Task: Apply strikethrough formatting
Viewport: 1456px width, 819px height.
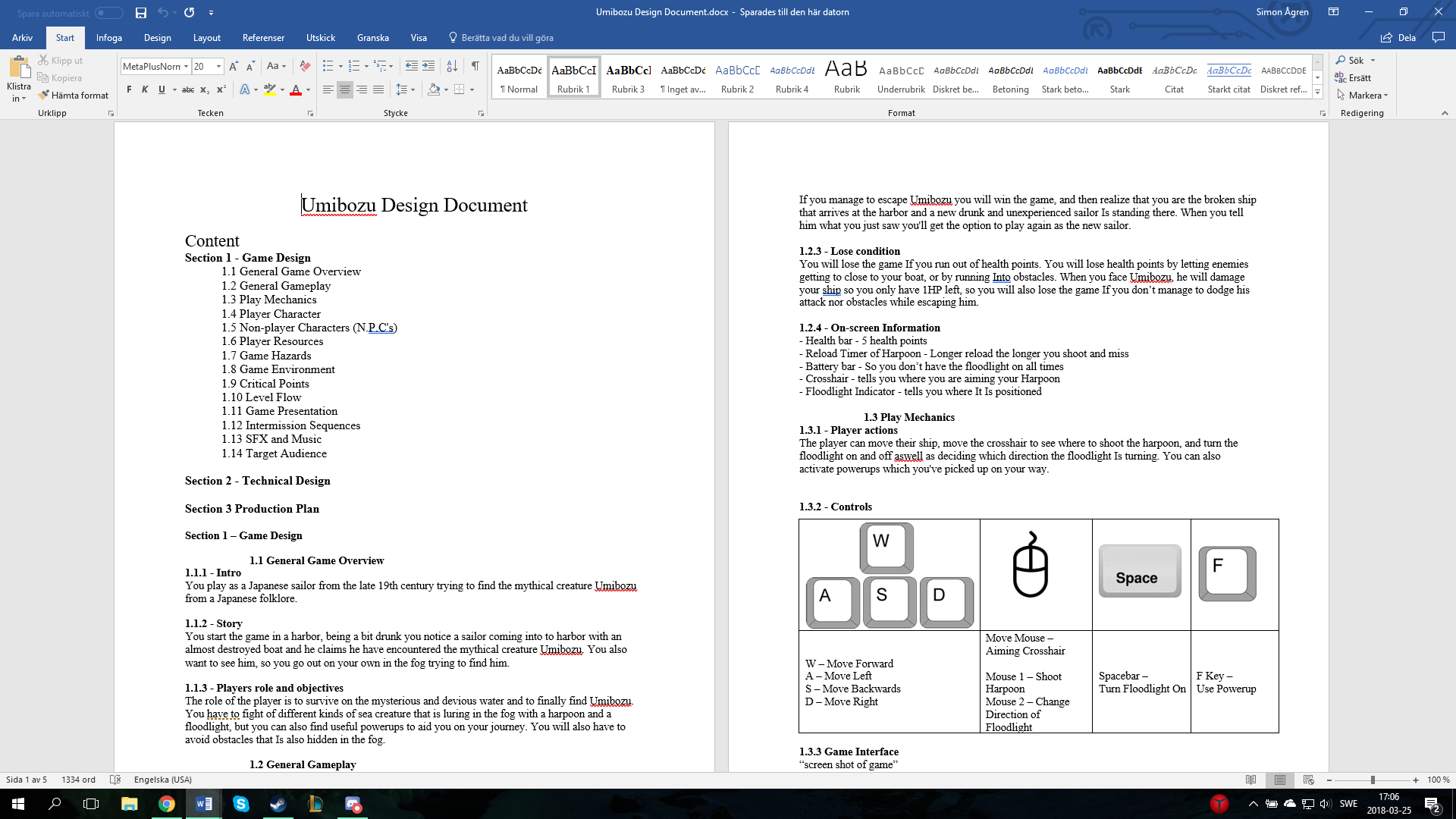Action: point(187,89)
